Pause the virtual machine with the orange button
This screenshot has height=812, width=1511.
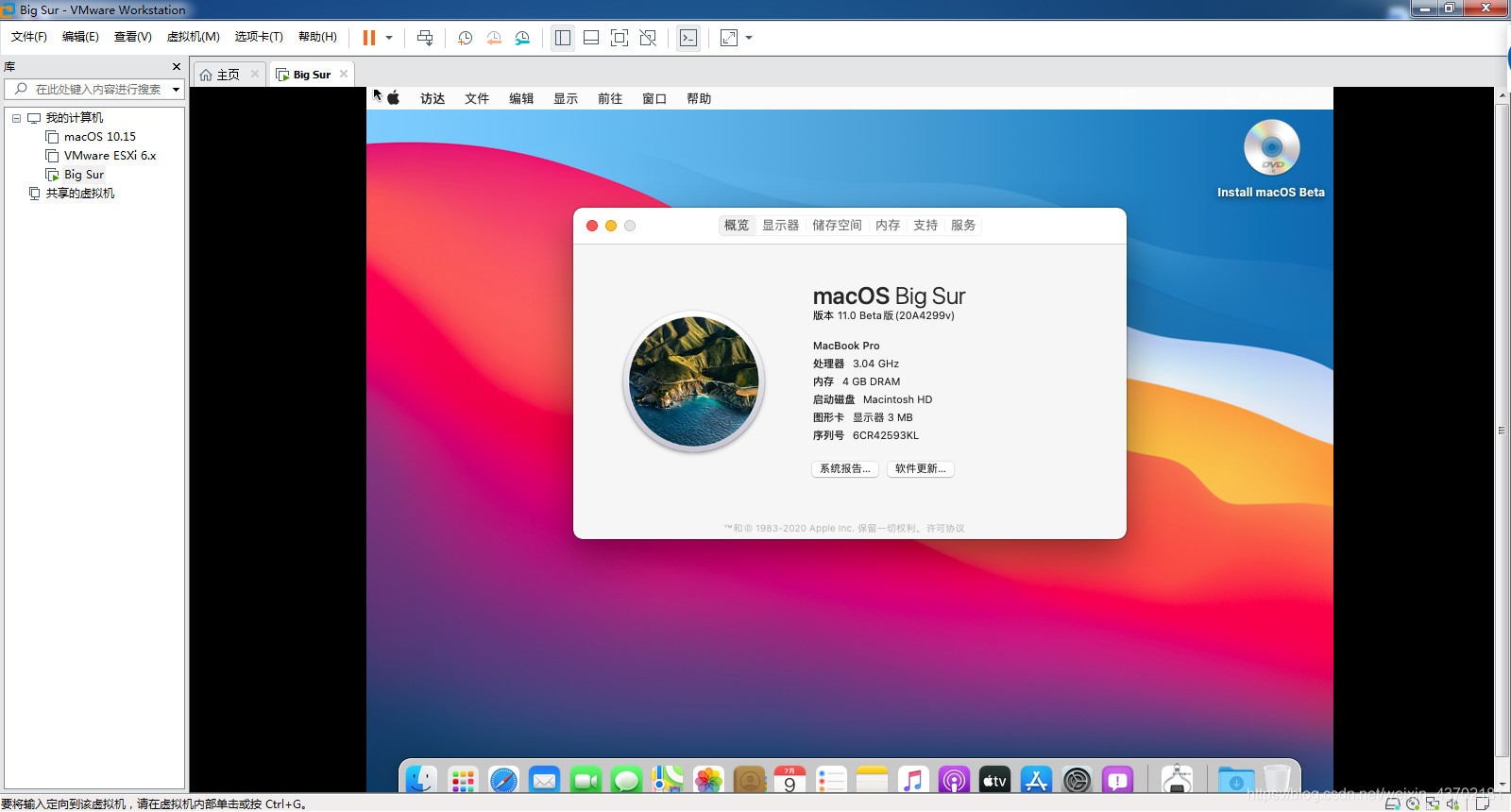point(369,38)
